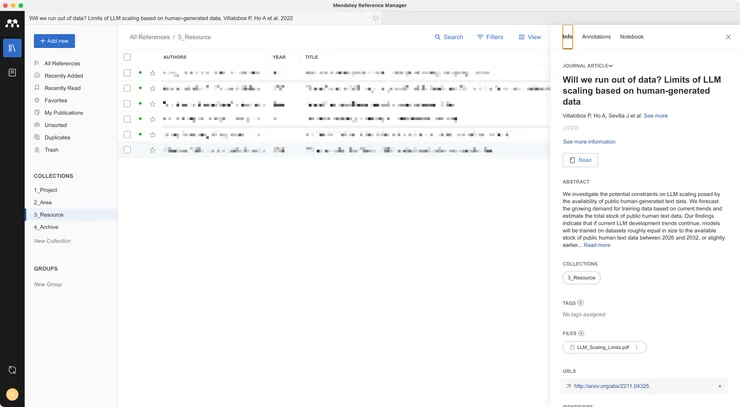
Task: Create a New Collection
Action: pyautogui.click(x=52, y=241)
